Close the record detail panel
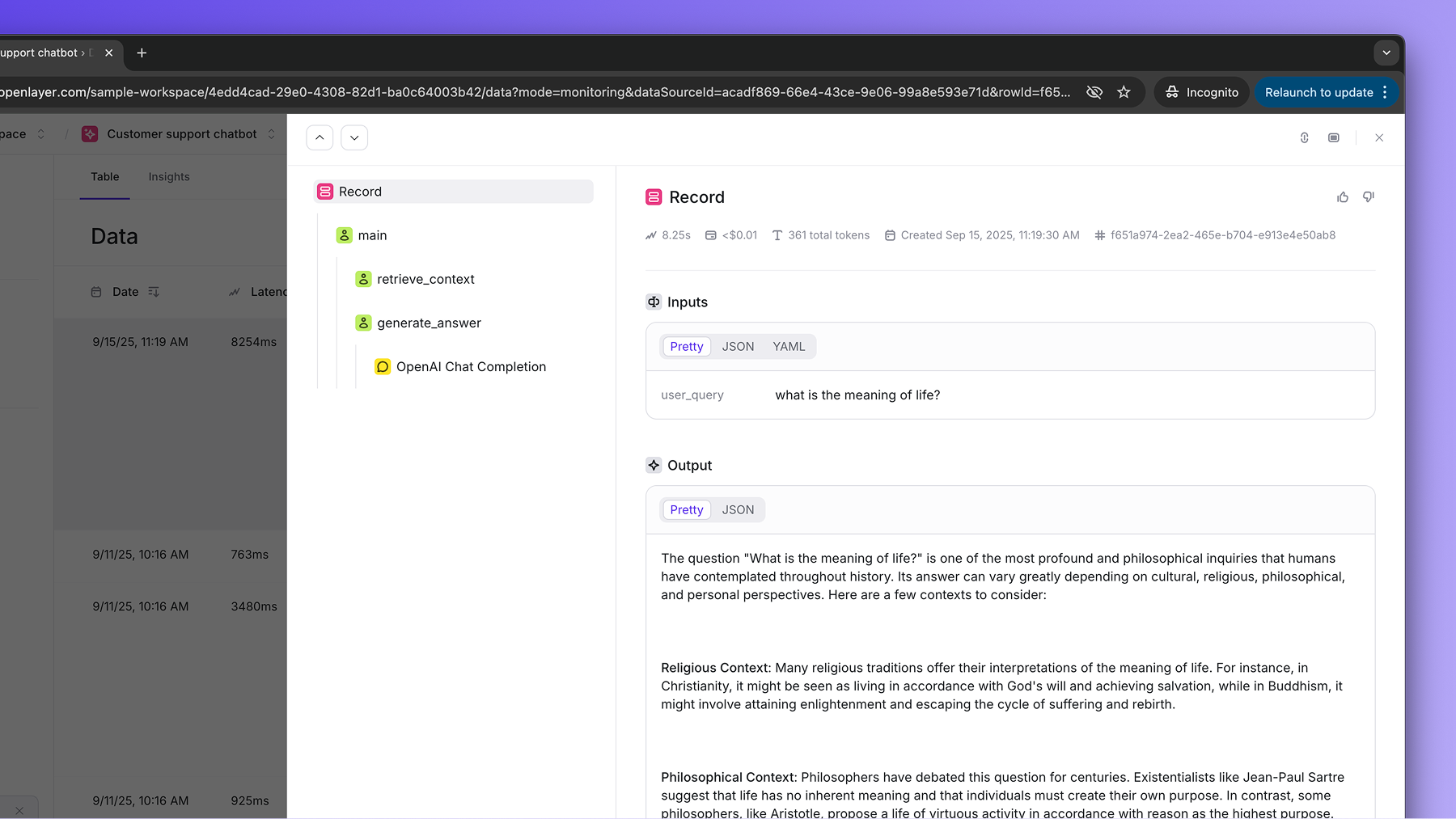Viewport: 1456px width, 819px height. (1379, 137)
